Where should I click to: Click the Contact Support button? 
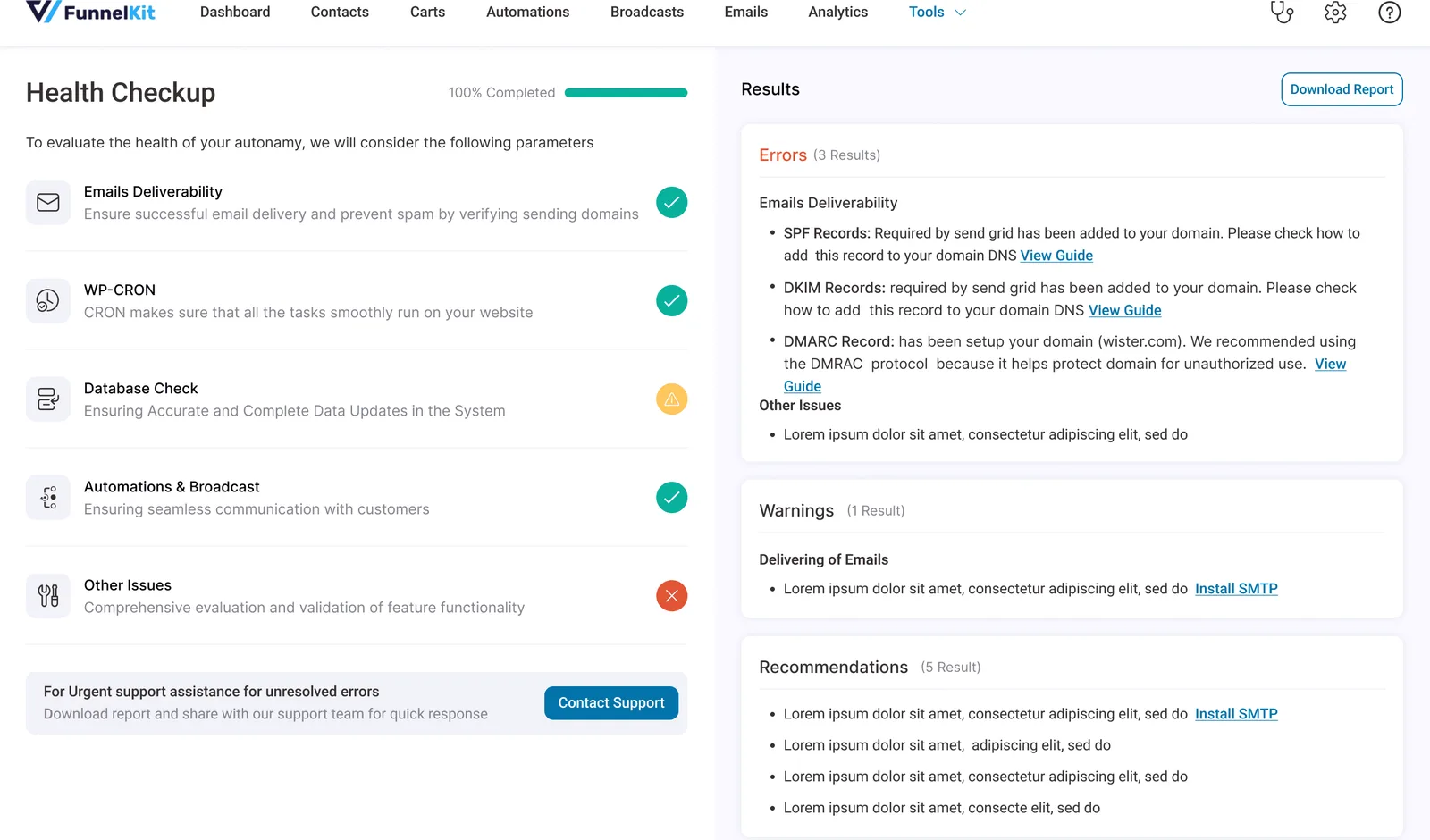pyautogui.click(x=611, y=703)
